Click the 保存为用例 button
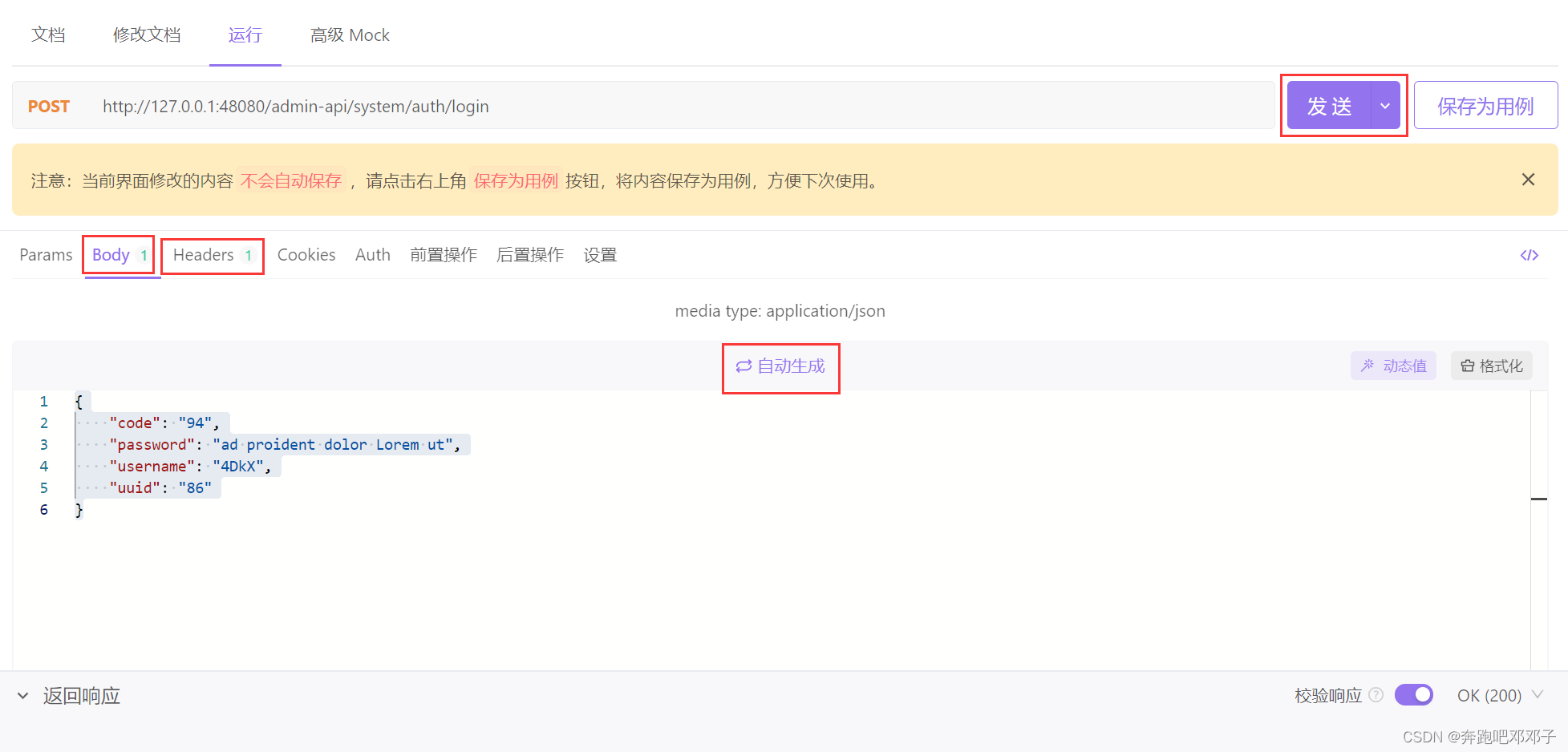The width and height of the screenshot is (1568, 752). pos(1485,105)
